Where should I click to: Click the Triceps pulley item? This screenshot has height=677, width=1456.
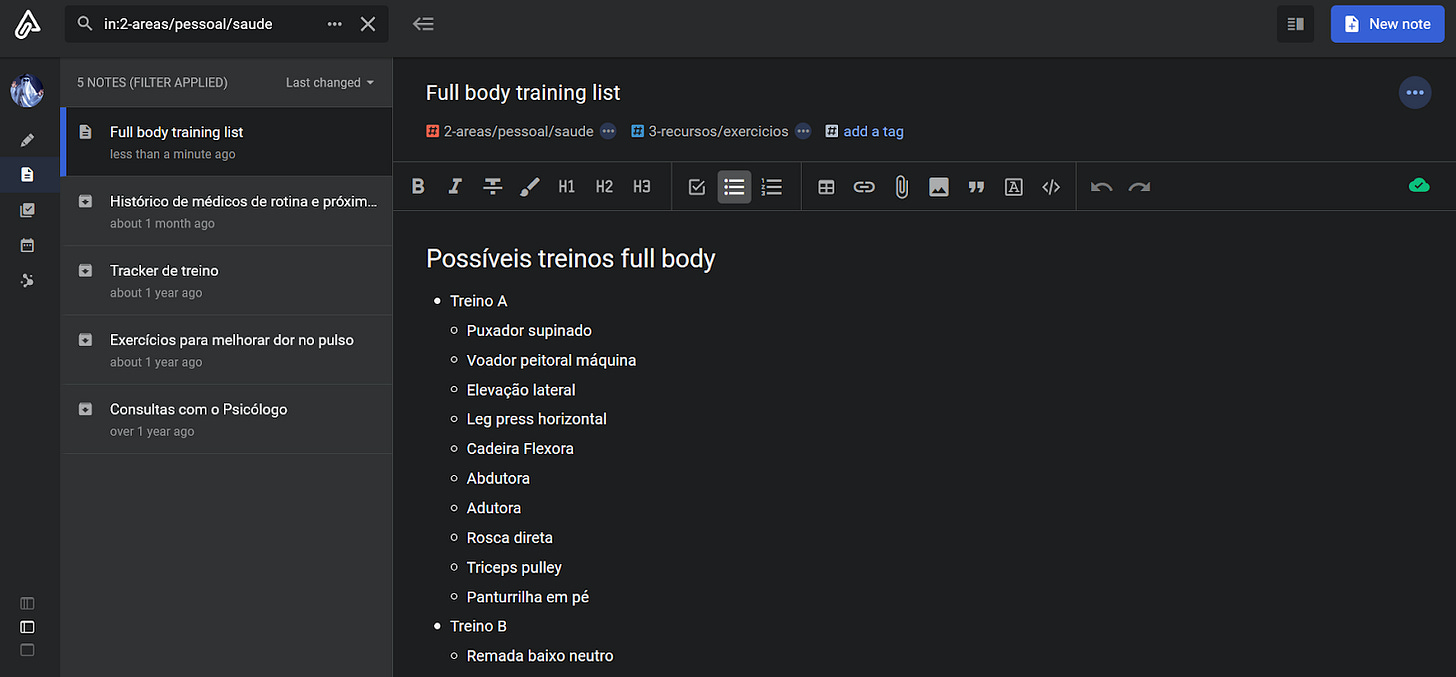coord(514,568)
